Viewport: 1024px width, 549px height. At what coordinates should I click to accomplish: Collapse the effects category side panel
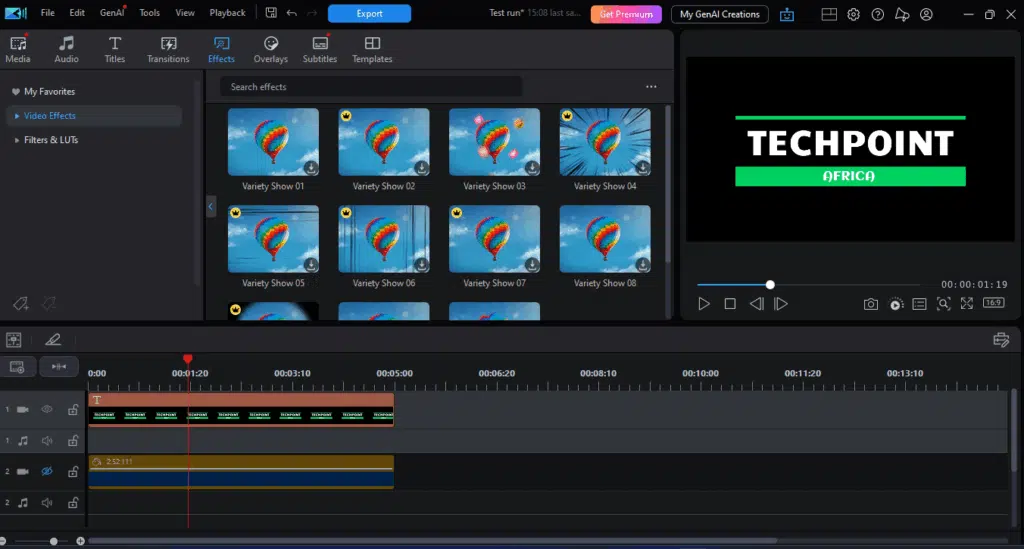pos(210,206)
